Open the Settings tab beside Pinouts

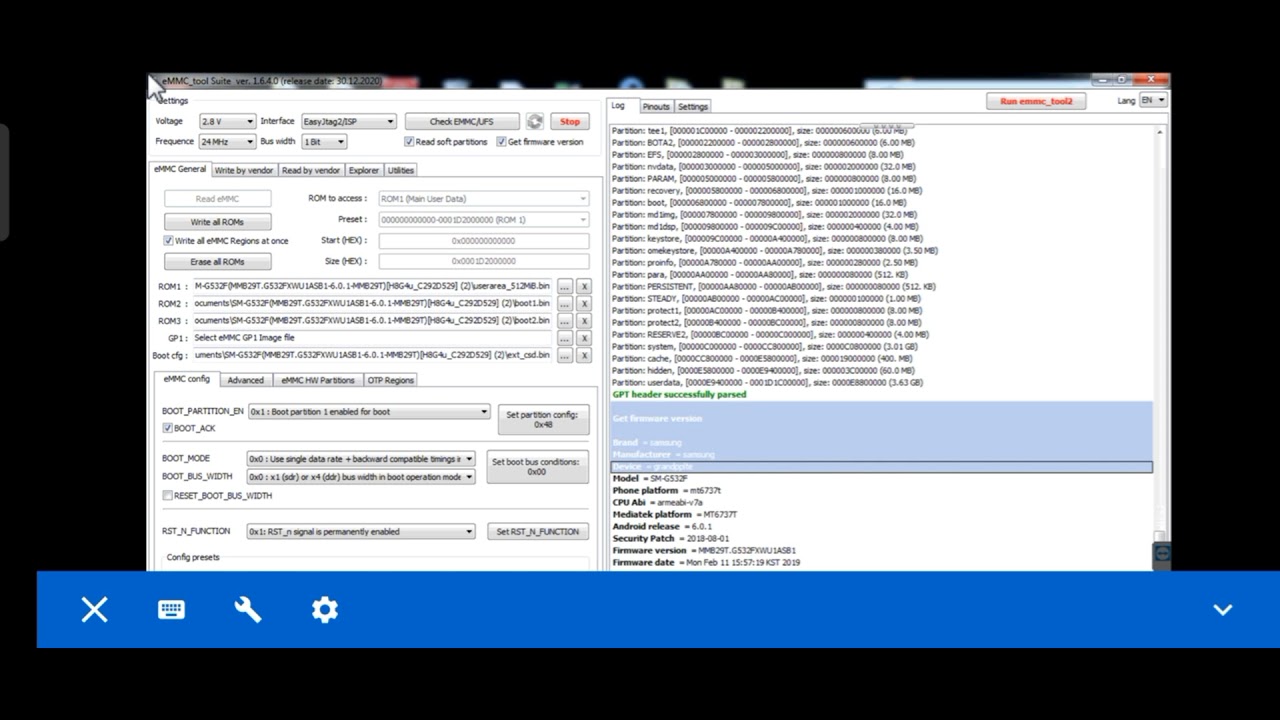point(692,106)
